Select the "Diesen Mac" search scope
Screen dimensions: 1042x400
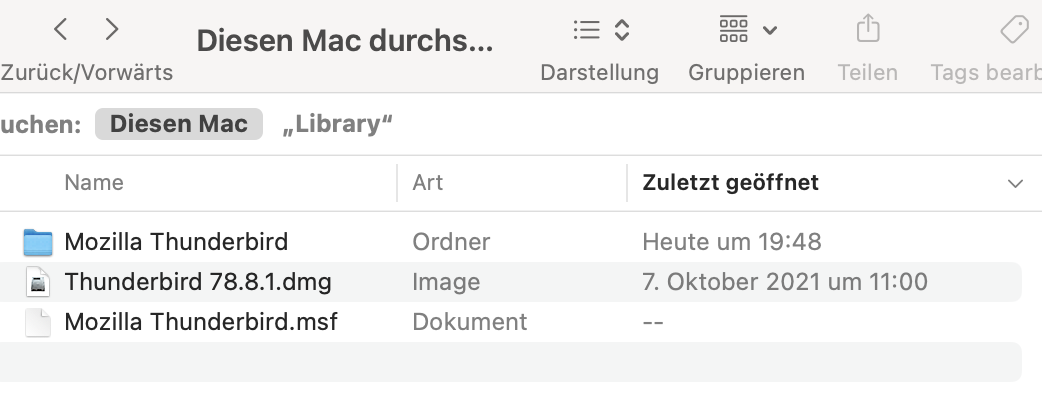178,124
